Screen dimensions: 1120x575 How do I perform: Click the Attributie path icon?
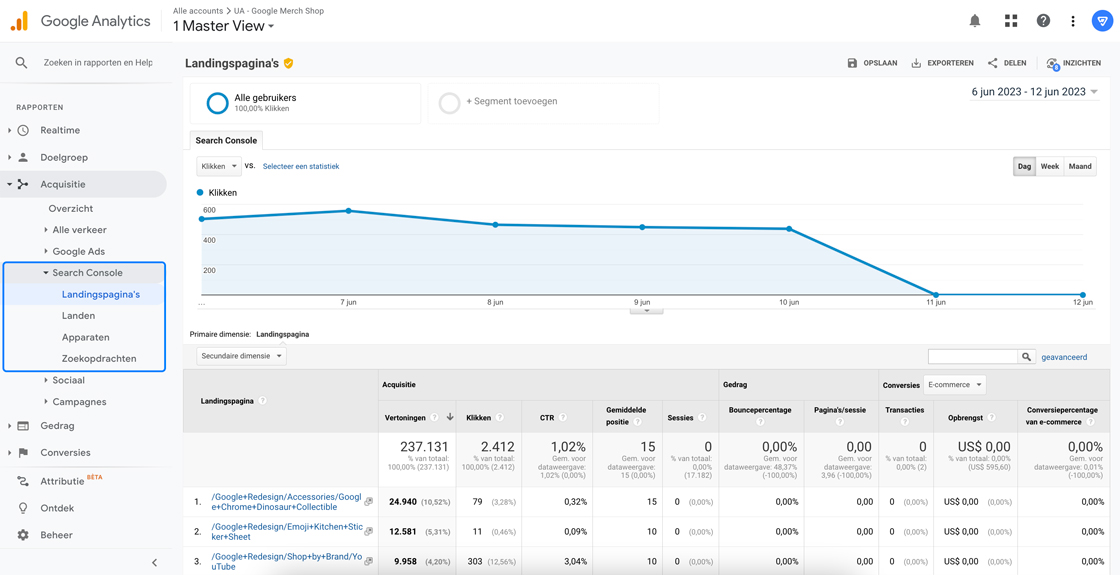click(23, 481)
